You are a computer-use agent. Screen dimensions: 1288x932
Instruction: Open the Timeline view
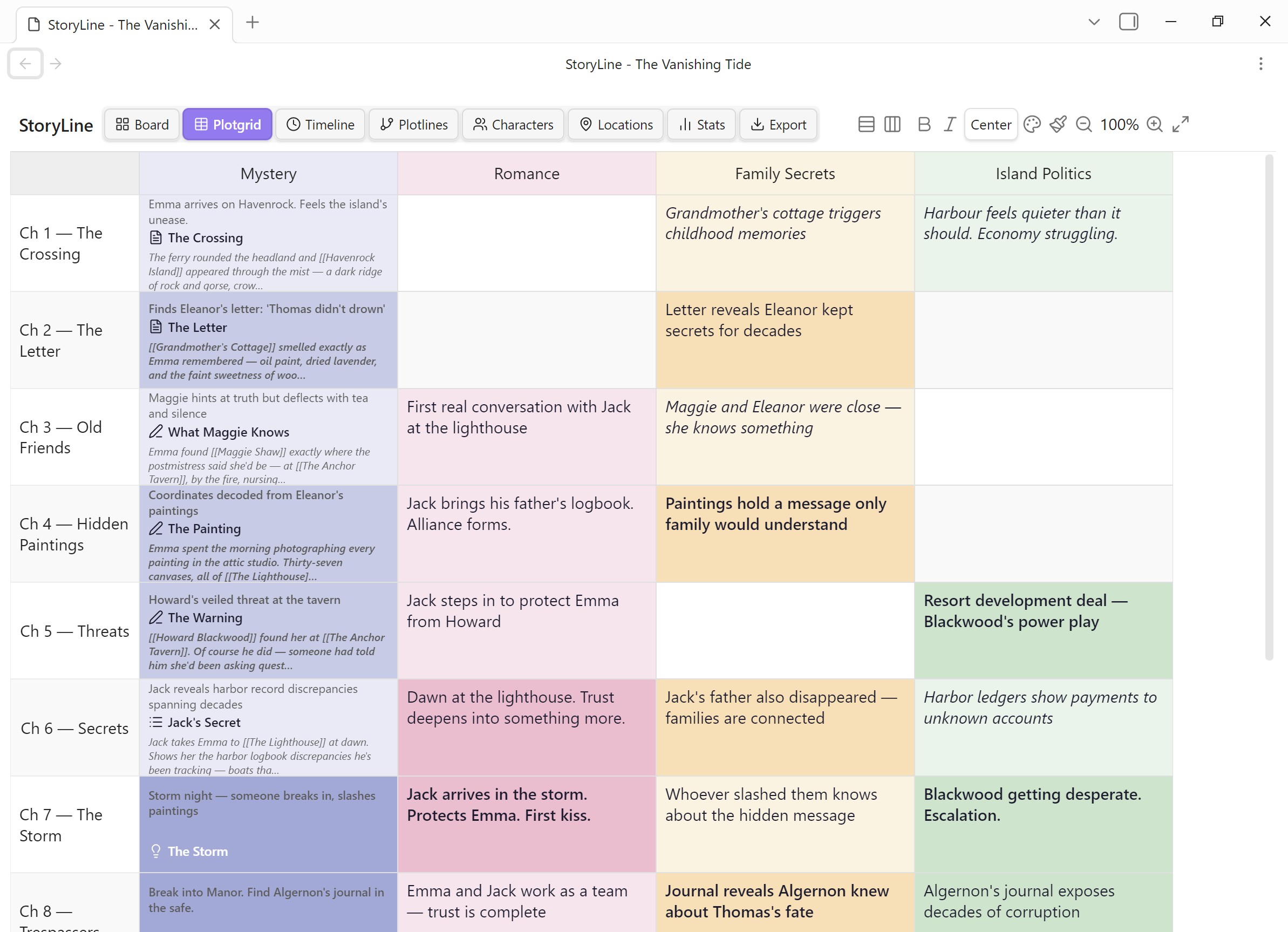point(321,124)
